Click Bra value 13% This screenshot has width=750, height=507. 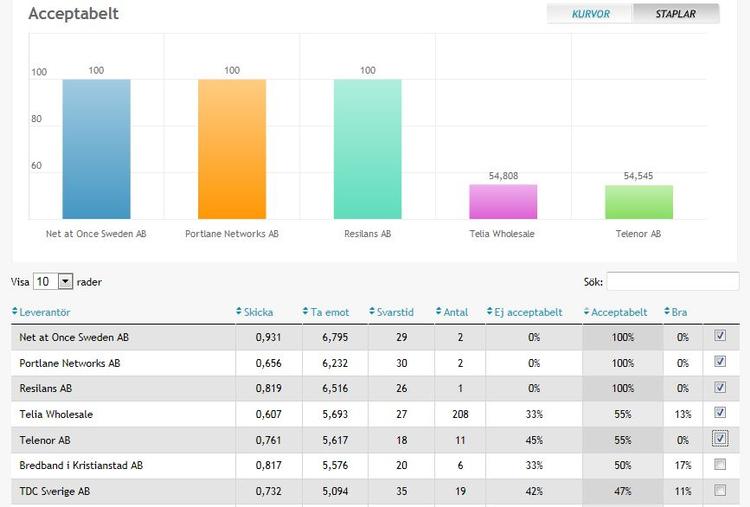(683, 414)
